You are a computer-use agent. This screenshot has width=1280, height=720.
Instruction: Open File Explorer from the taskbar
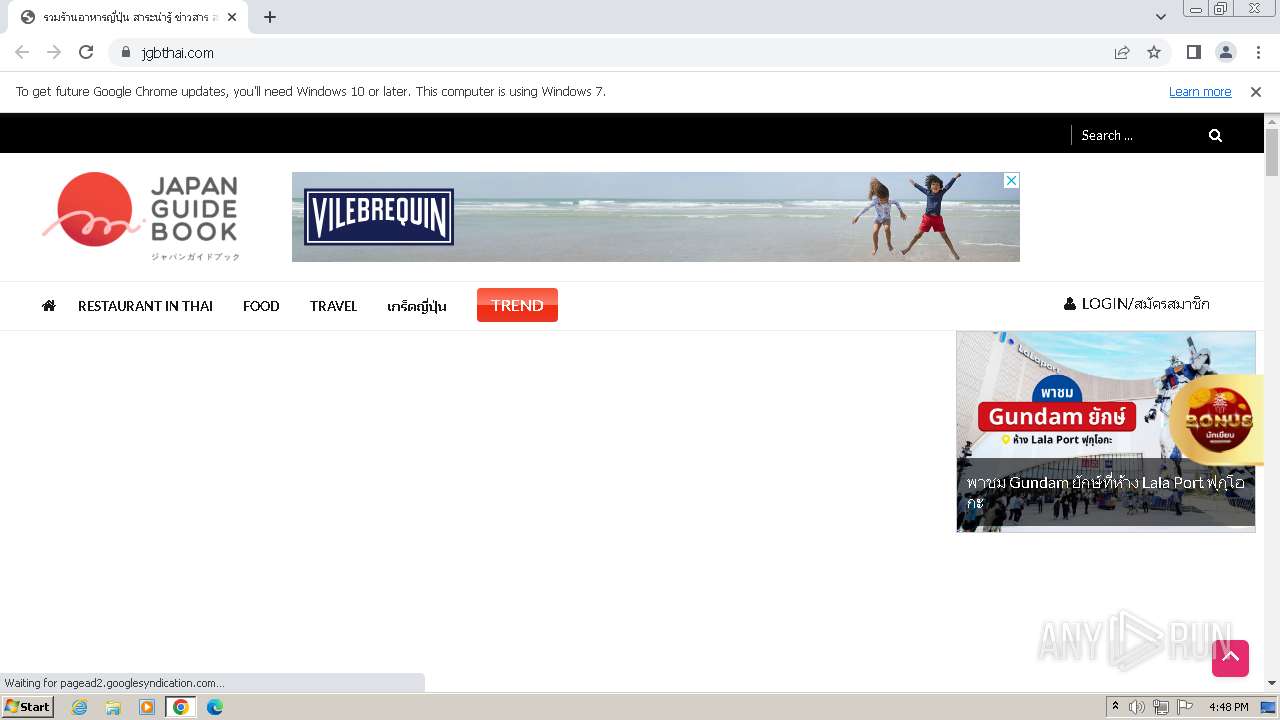point(113,707)
